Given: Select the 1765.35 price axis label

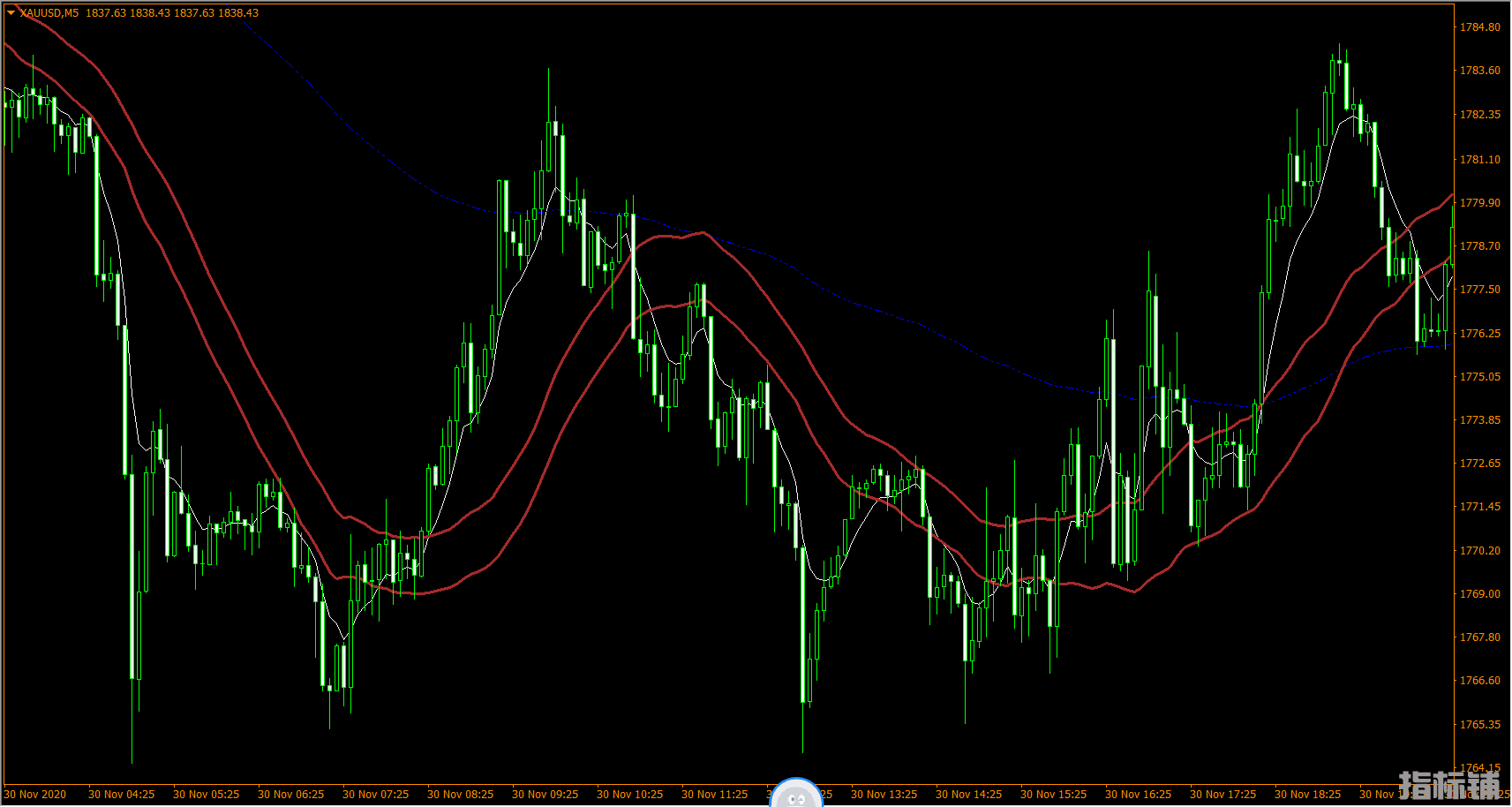Looking at the screenshot, I should (x=1479, y=725).
